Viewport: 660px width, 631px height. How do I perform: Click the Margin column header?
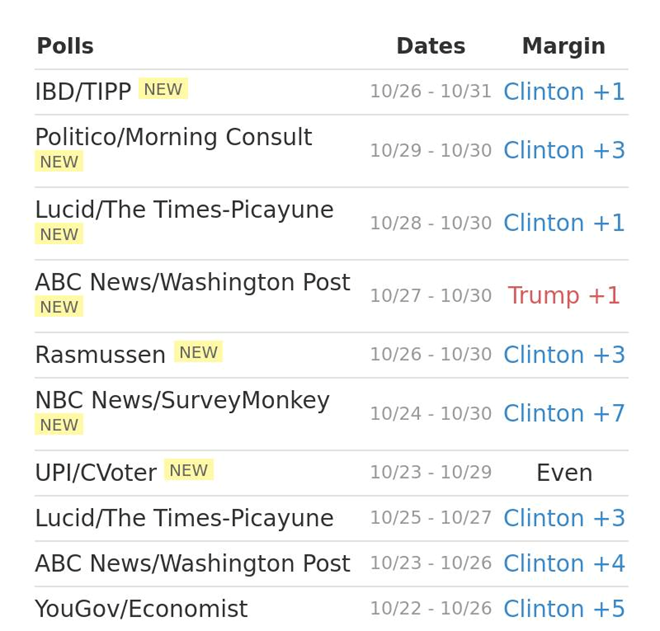[x=563, y=47]
